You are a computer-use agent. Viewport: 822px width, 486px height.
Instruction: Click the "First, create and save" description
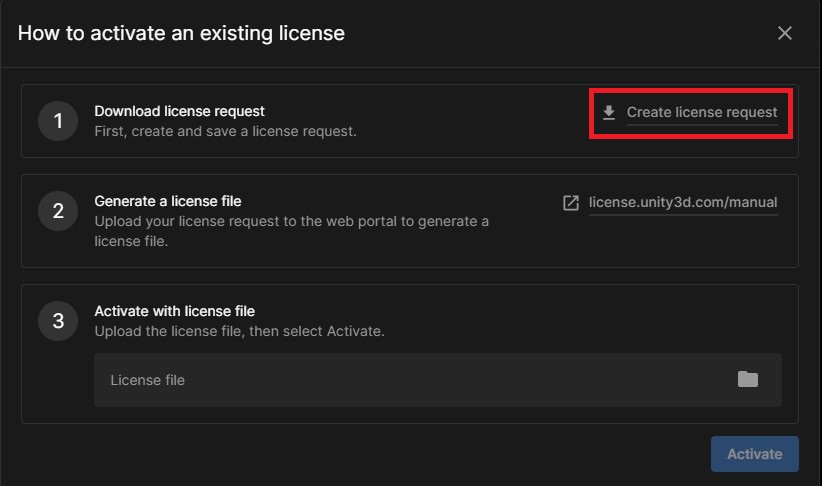click(x=225, y=131)
